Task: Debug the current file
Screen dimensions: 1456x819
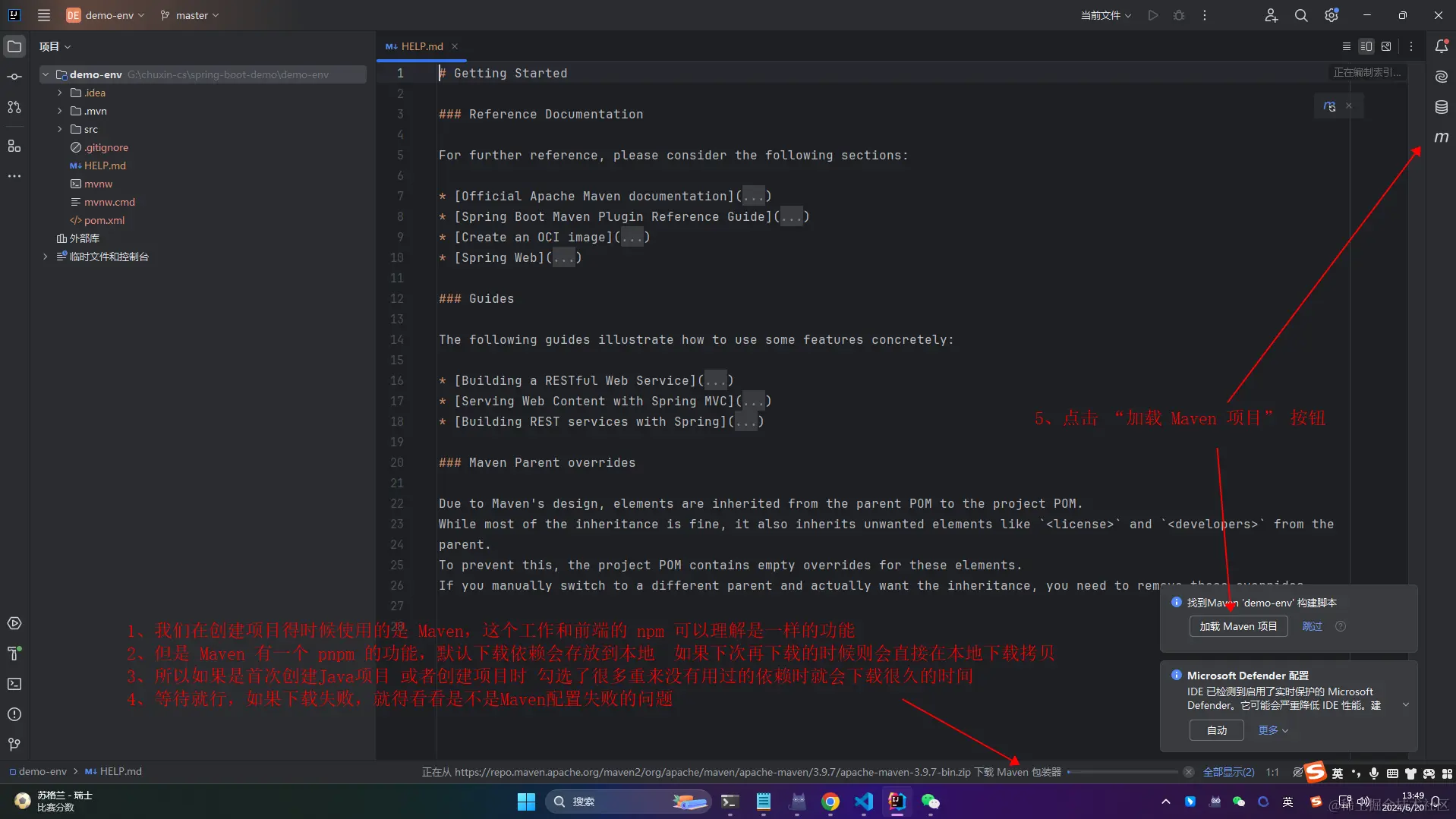Action: (1179, 15)
